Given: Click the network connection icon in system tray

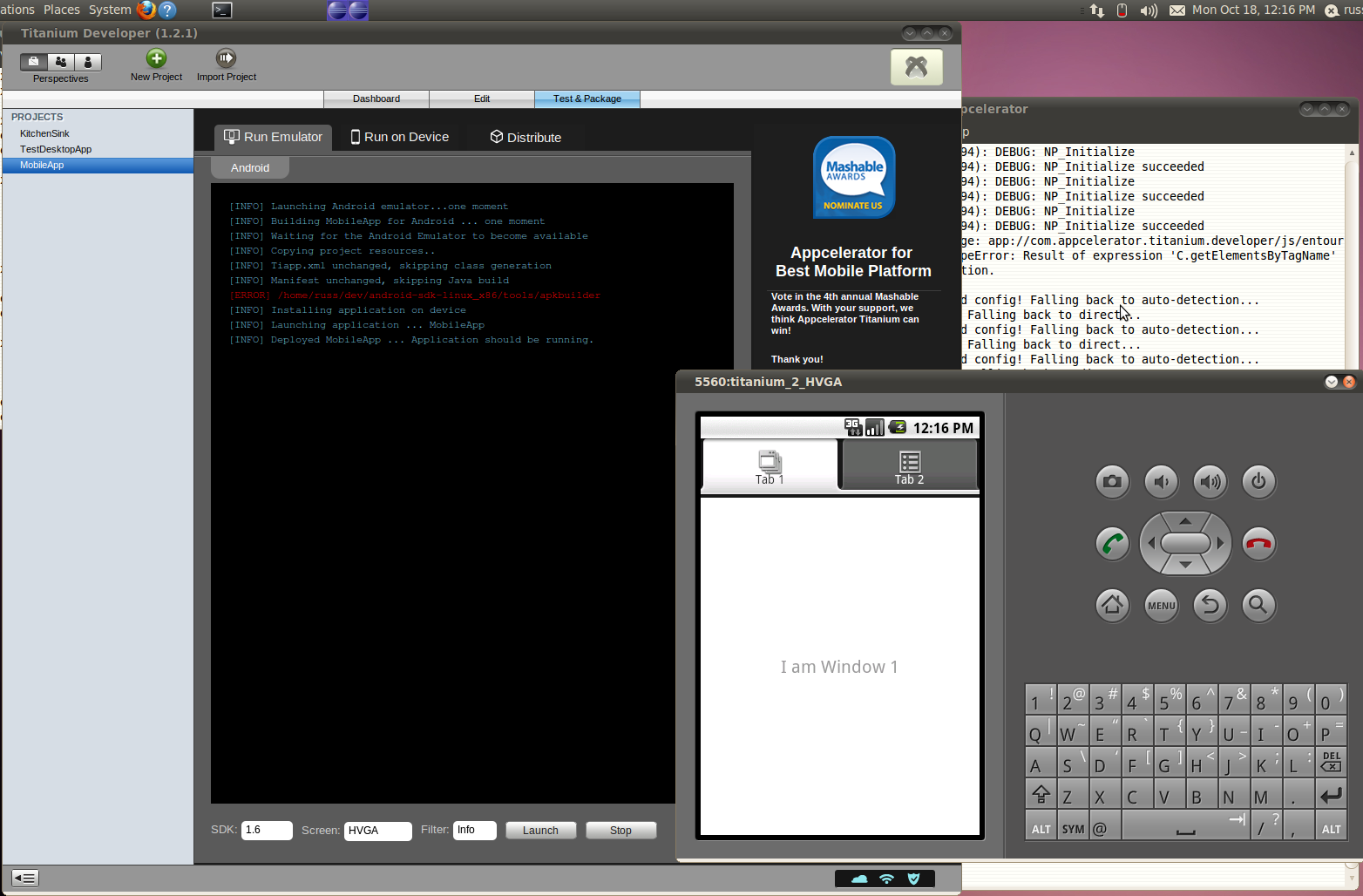Looking at the screenshot, I should 1097,10.
